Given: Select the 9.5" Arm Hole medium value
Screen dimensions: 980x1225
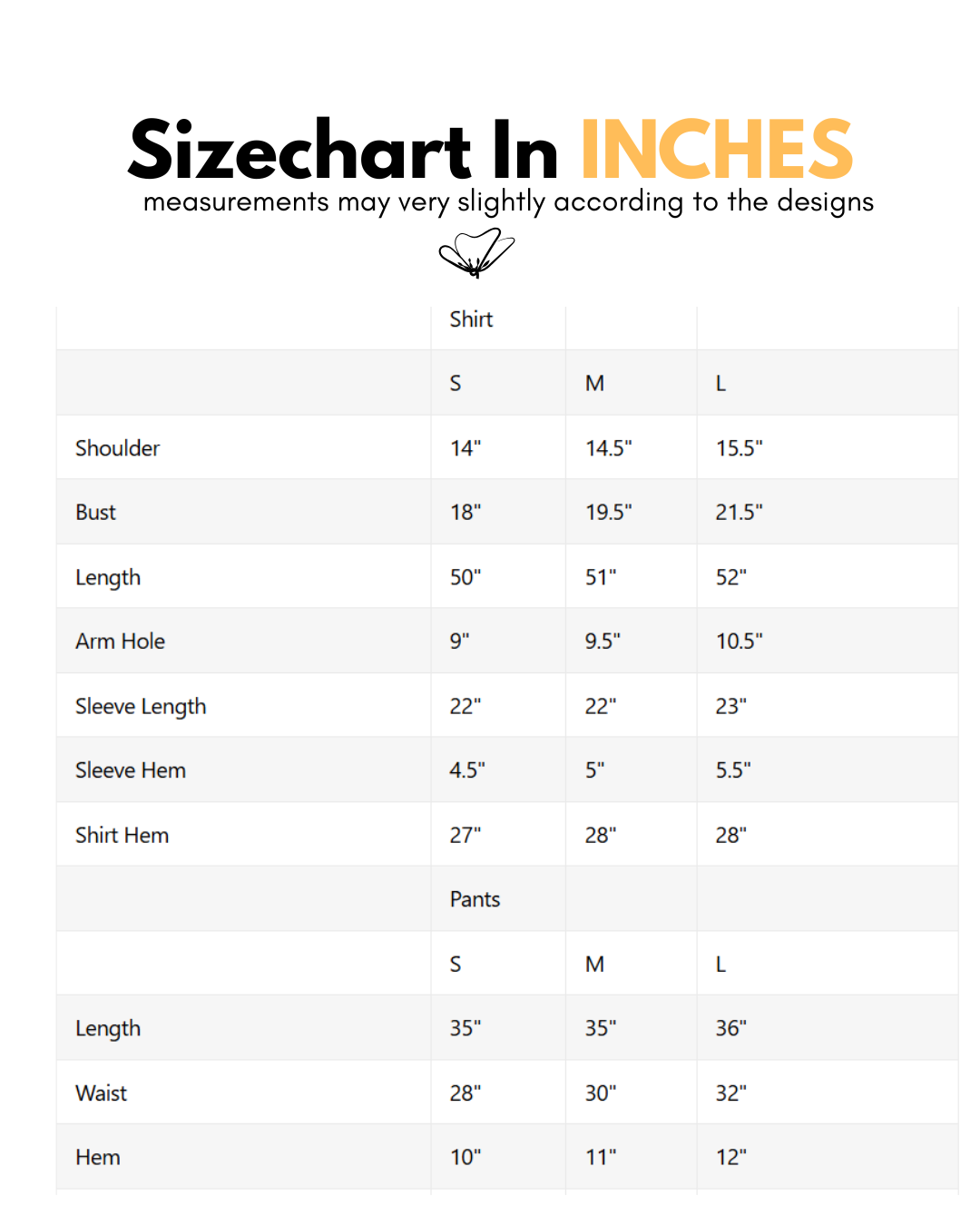Looking at the screenshot, I should click(603, 642).
